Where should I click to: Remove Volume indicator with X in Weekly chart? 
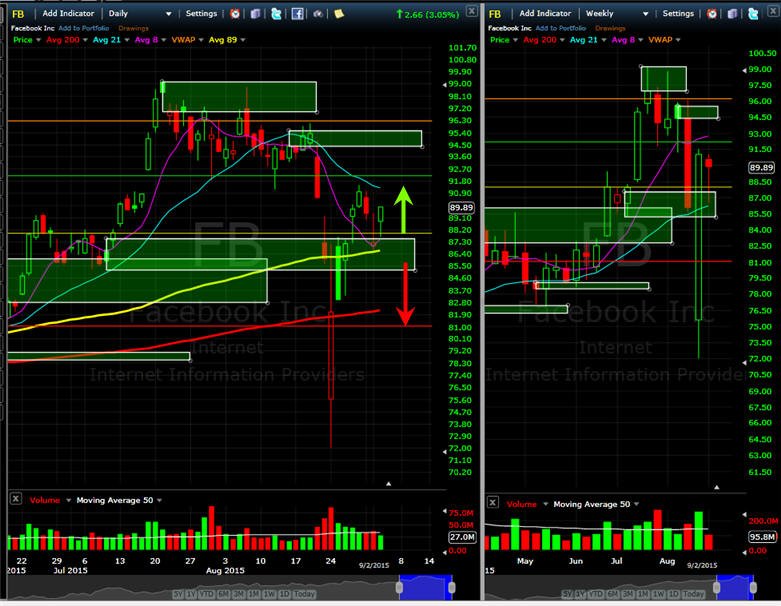(x=493, y=502)
